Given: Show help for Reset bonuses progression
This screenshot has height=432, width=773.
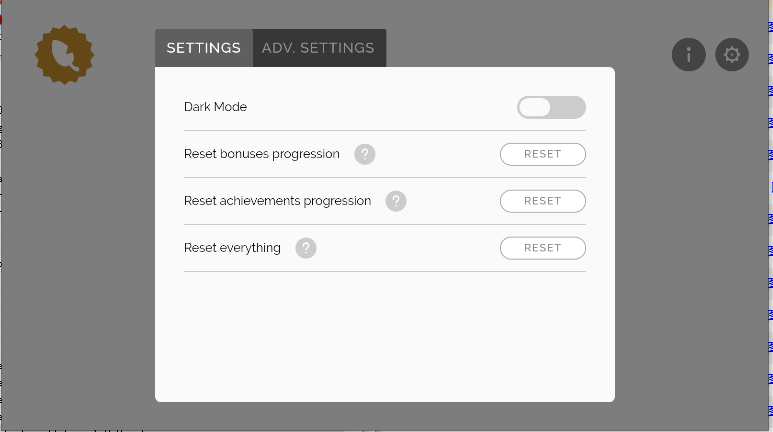Looking at the screenshot, I should (x=365, y=154).
